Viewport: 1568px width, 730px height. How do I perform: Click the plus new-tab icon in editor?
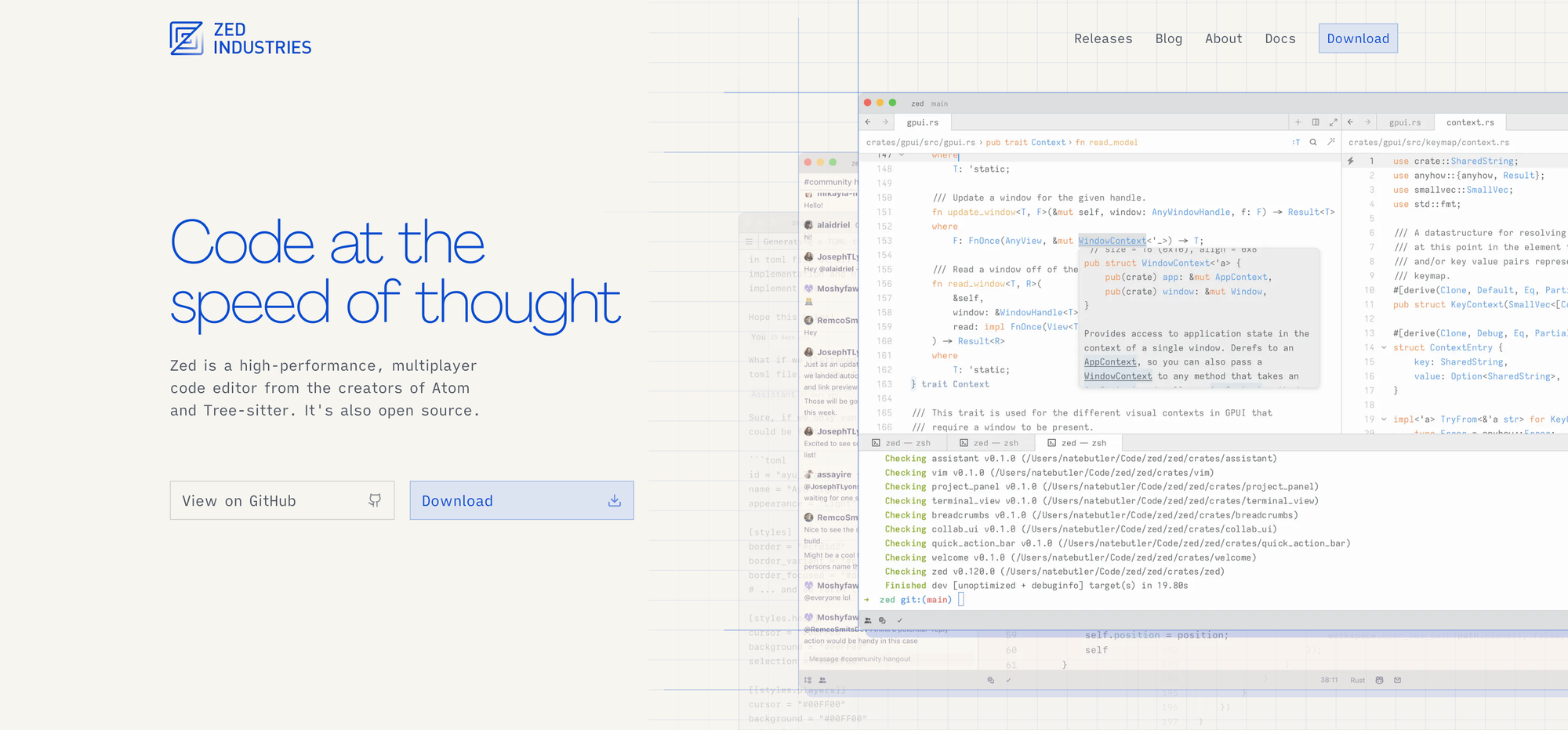(1298, 122)
